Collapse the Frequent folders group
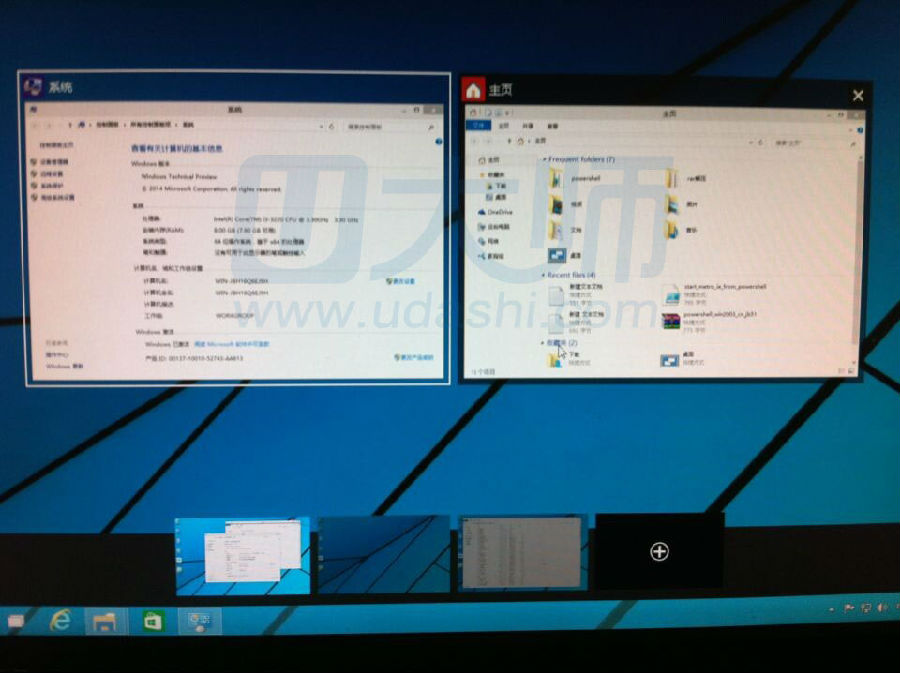900x673 pixels. pyautogui.click(x=544, y=160)
